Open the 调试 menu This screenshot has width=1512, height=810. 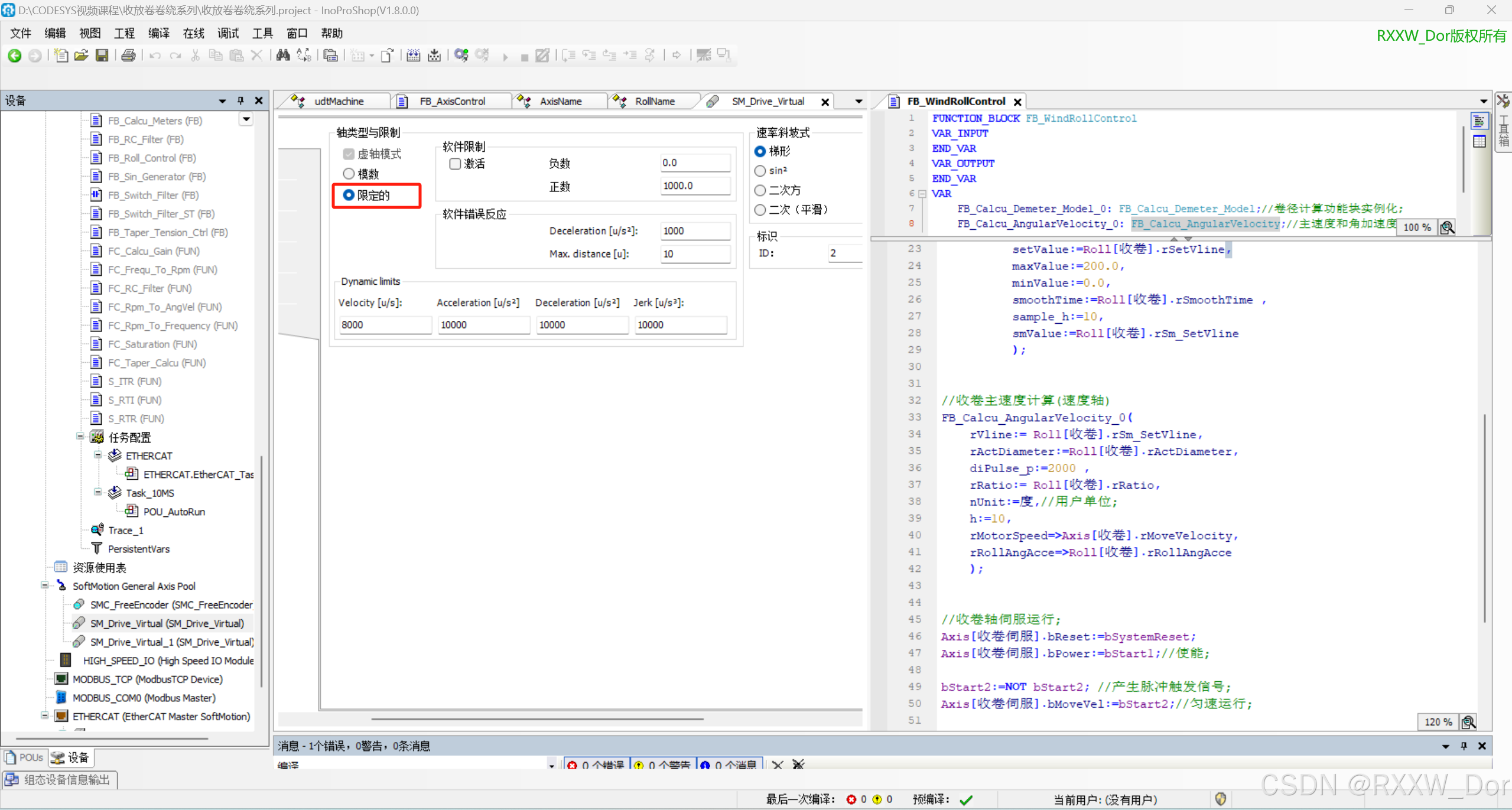[x=227, y=33]
